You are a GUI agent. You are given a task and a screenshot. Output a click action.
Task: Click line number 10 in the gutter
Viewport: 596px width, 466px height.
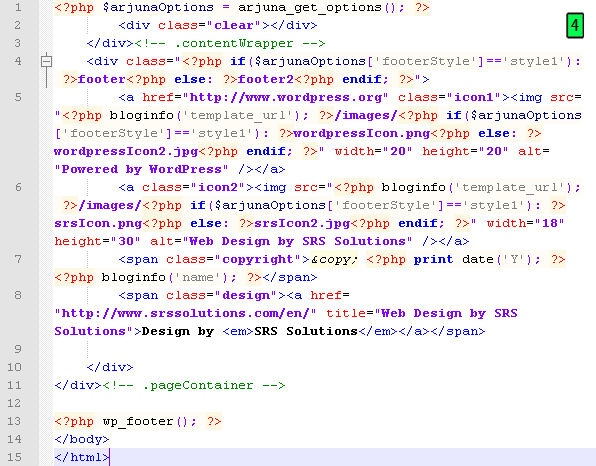point(14,367)
